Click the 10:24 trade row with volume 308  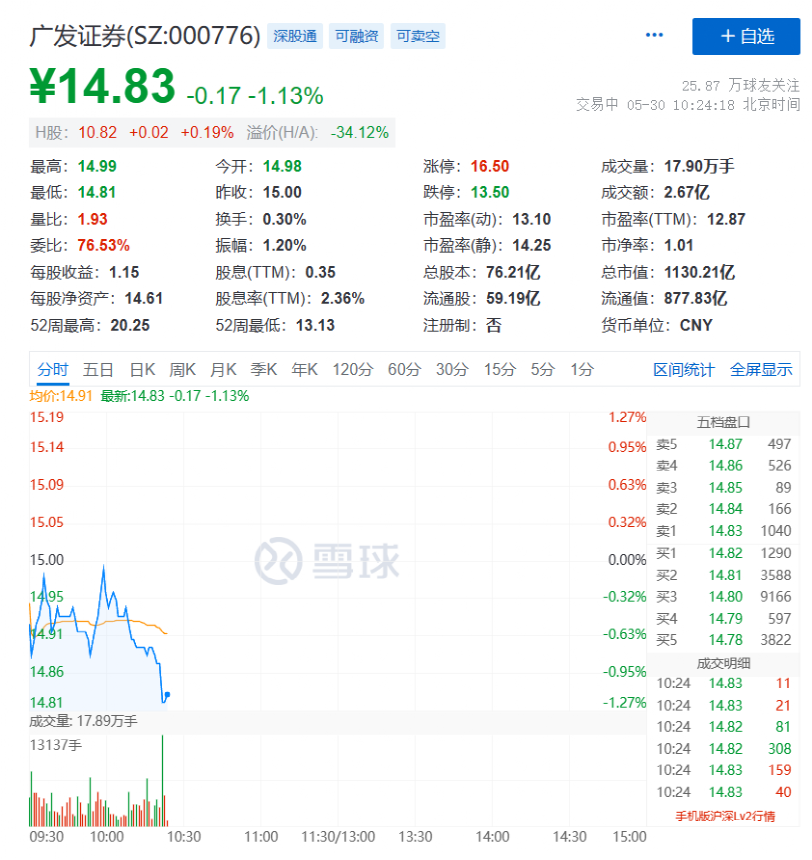[724, 749]
